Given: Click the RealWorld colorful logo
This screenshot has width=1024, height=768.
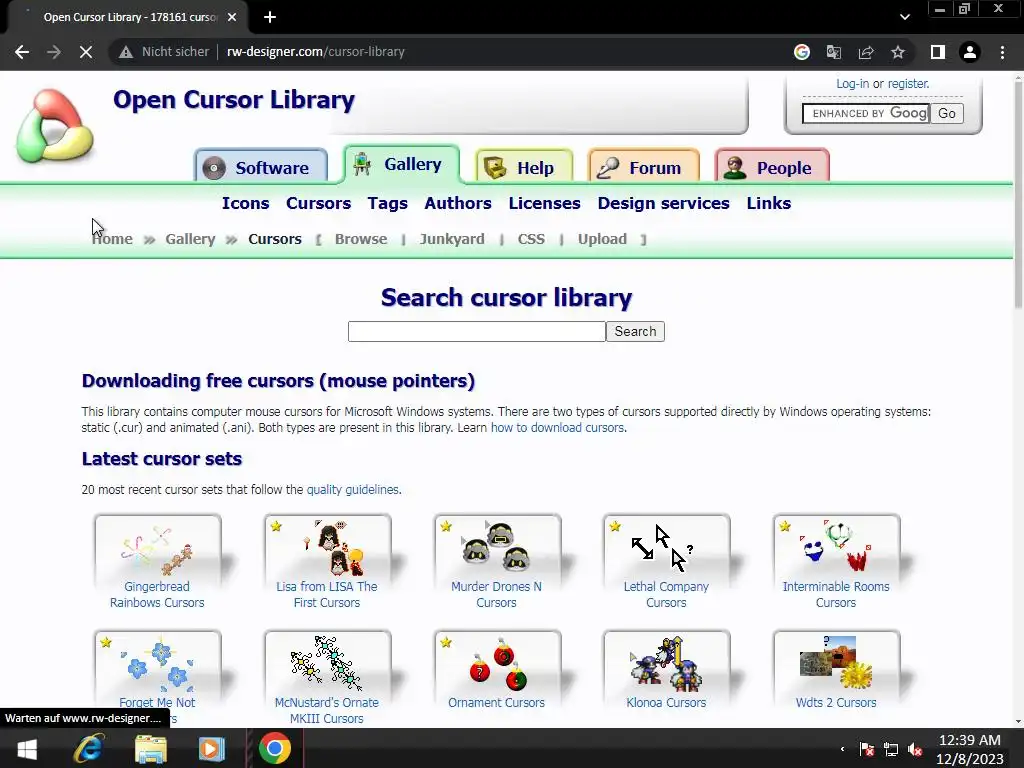Looking at the screenshot, I should (x=55, y=125).
